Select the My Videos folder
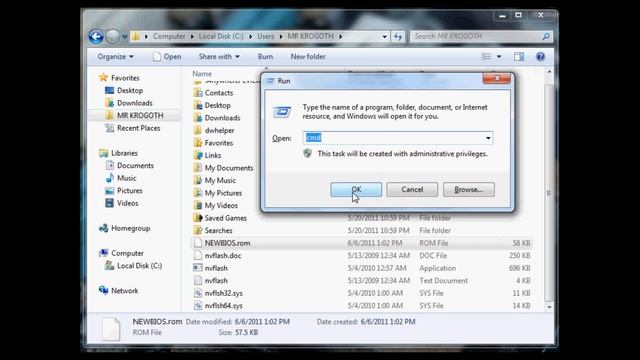The image size is (640, 360). [x=221, y=206]
